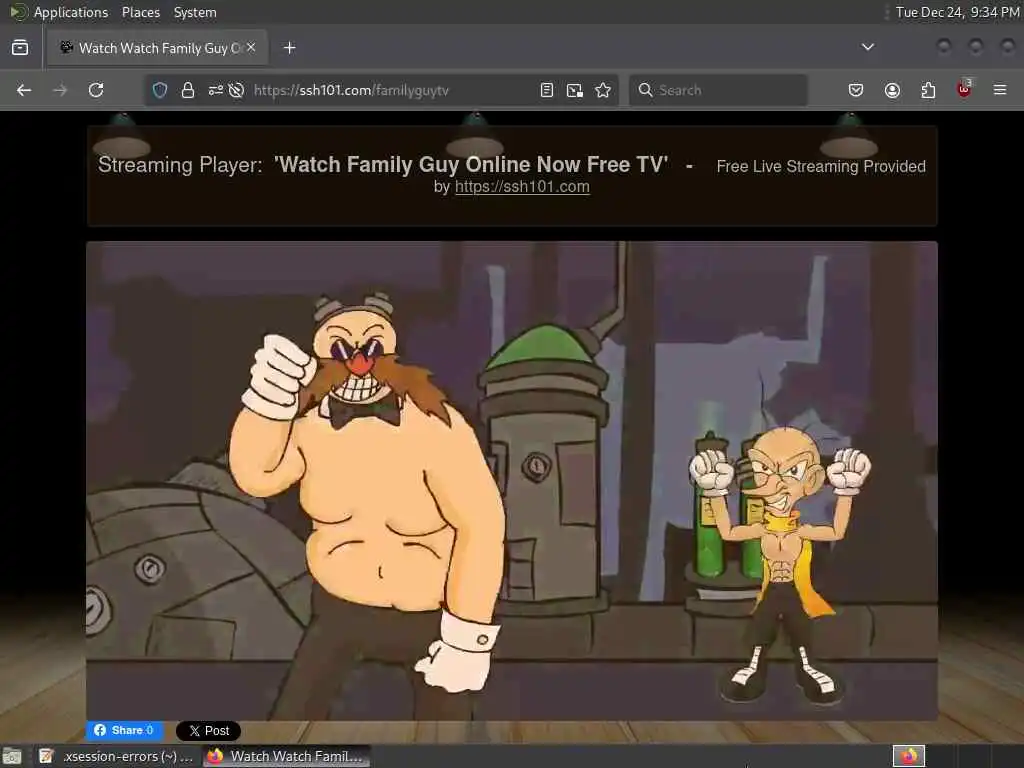Show site security padlock info

(188, 90)
